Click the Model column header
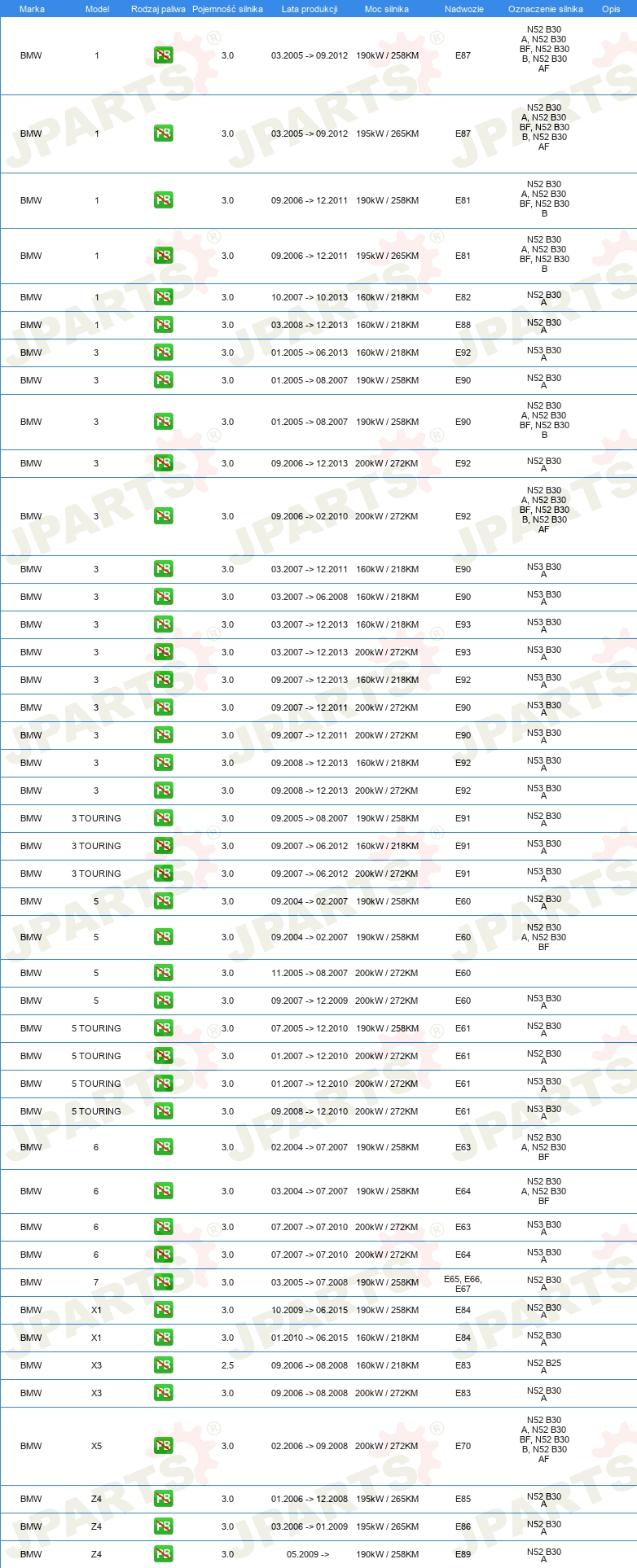This screenshot has width=637, height=1568. pos(97,9)
